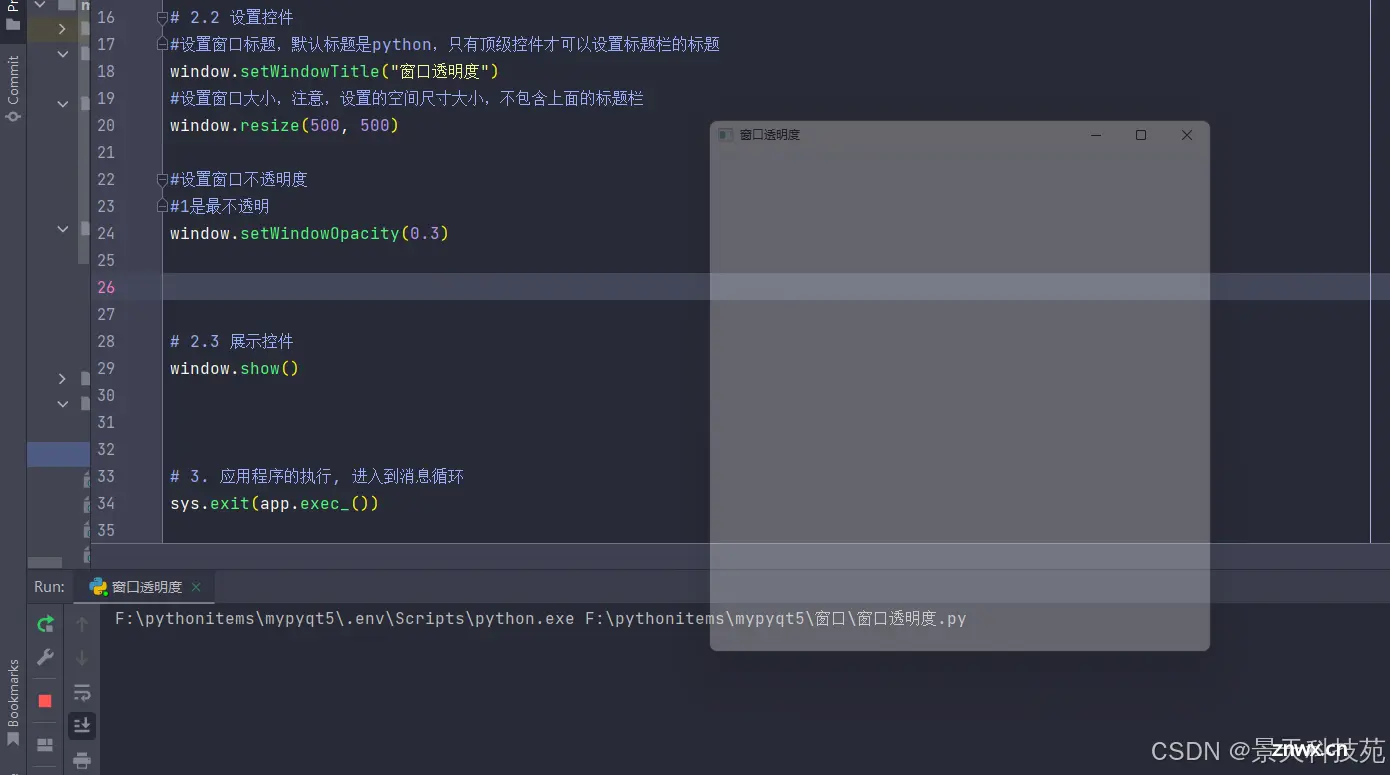Click gutter line number 29

(106, 368)
